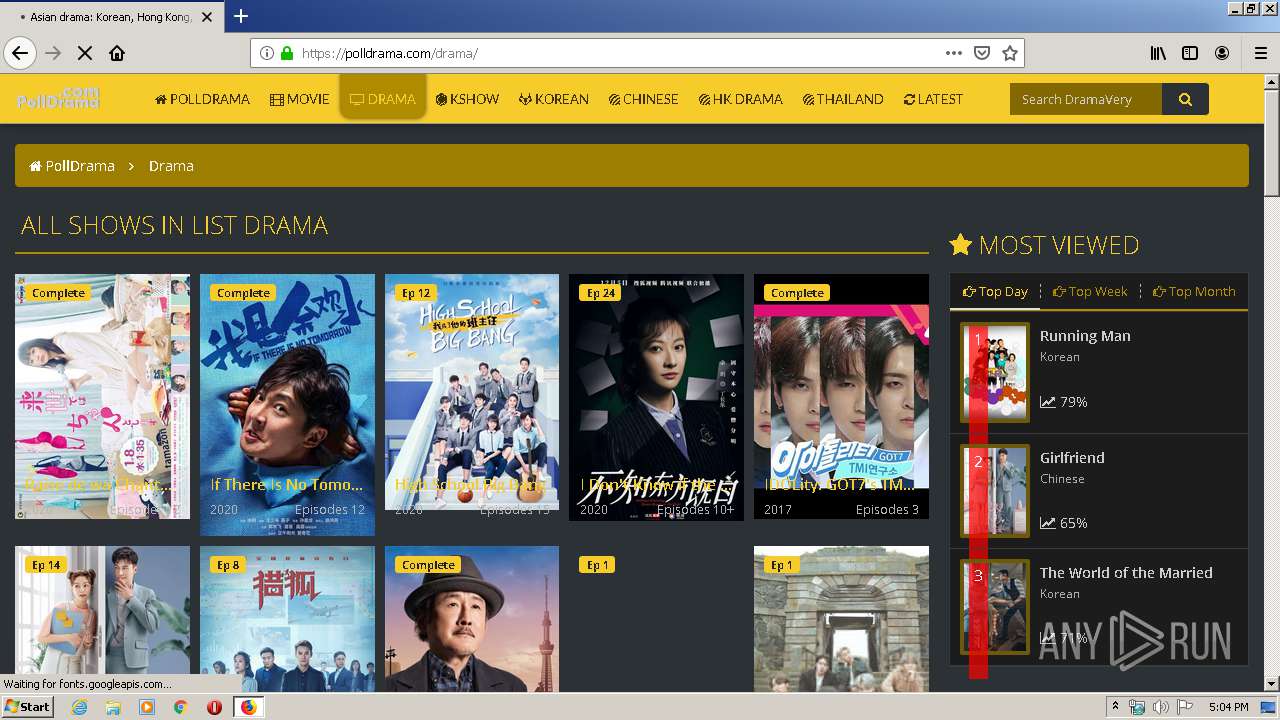Image resolution: width=1280 pixels, height=720 pixels.
Task: Switch to Top Month tab
Action: click(x=1194, y=291)
